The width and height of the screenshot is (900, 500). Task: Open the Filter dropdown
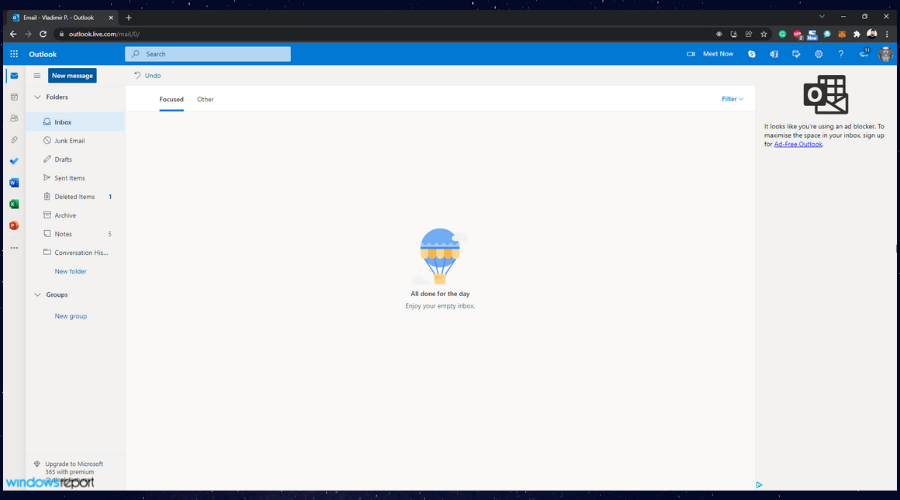click(732, 99)
